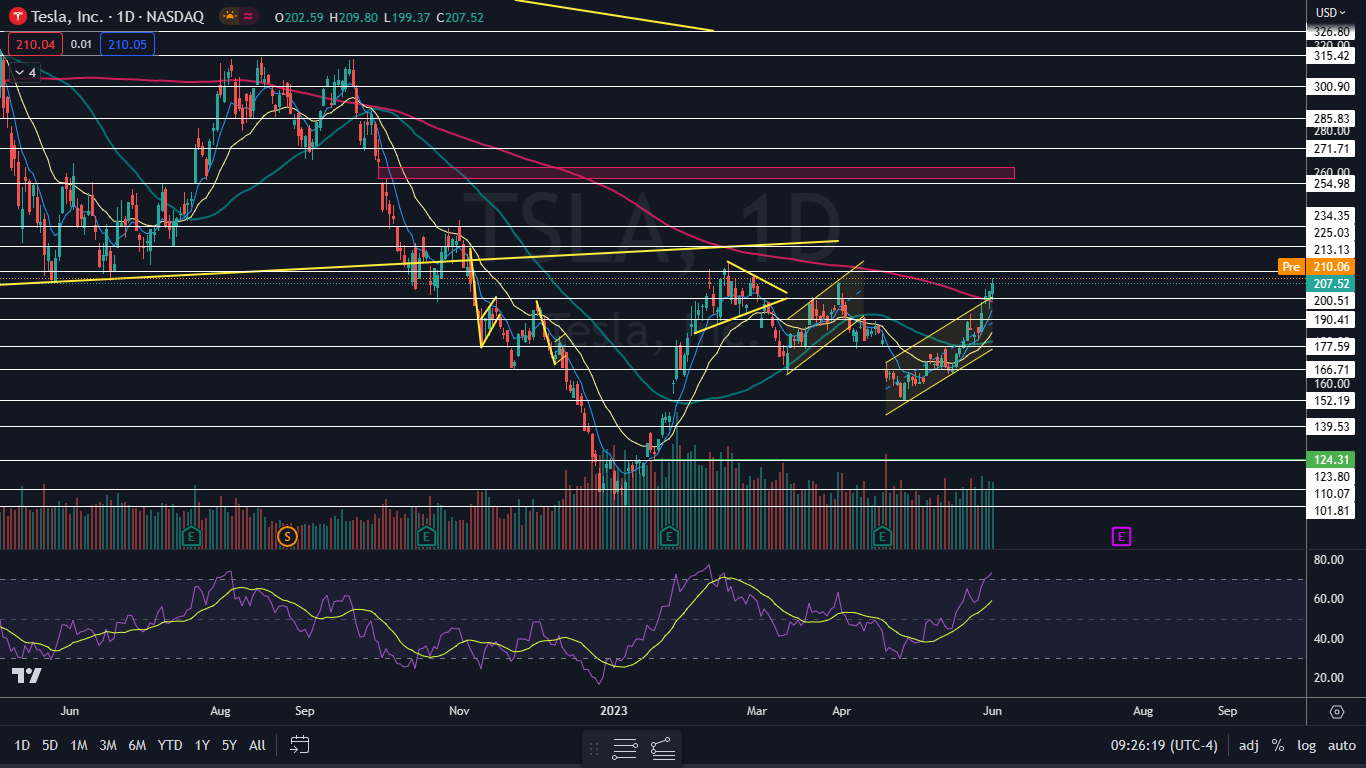Click the close value C207.52

(461, 16)
